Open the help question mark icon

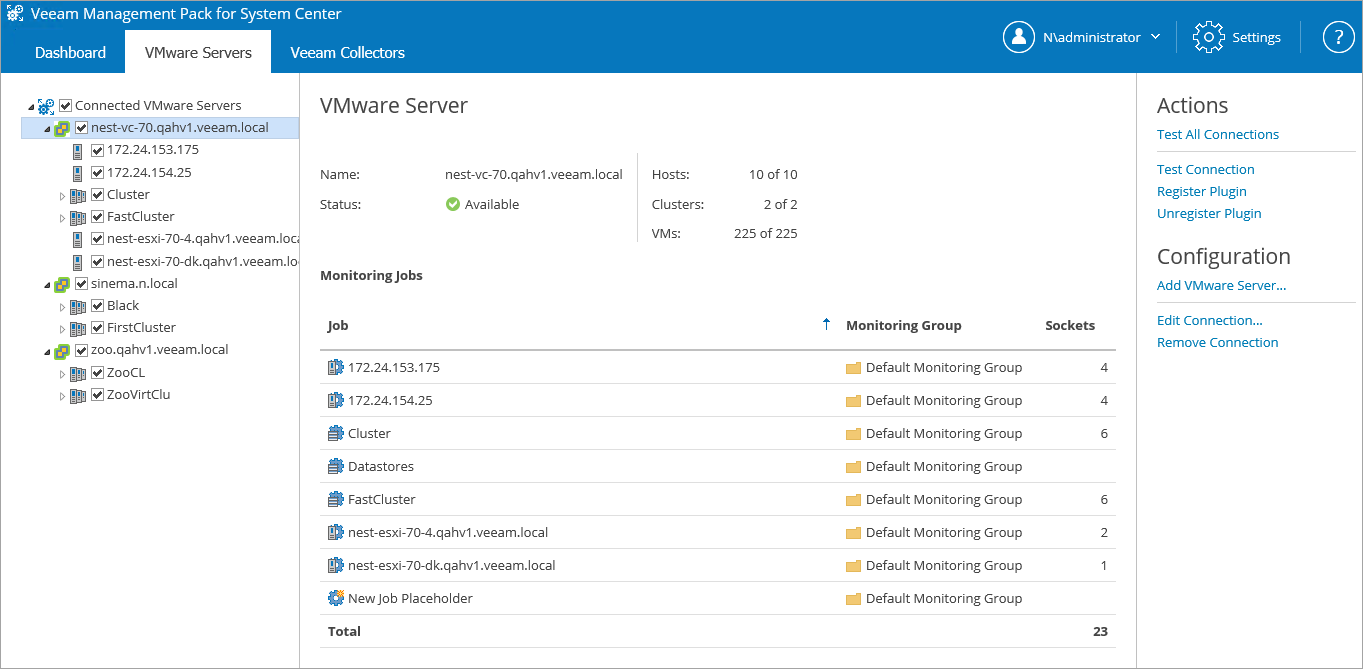click(x=1338, y=37)
